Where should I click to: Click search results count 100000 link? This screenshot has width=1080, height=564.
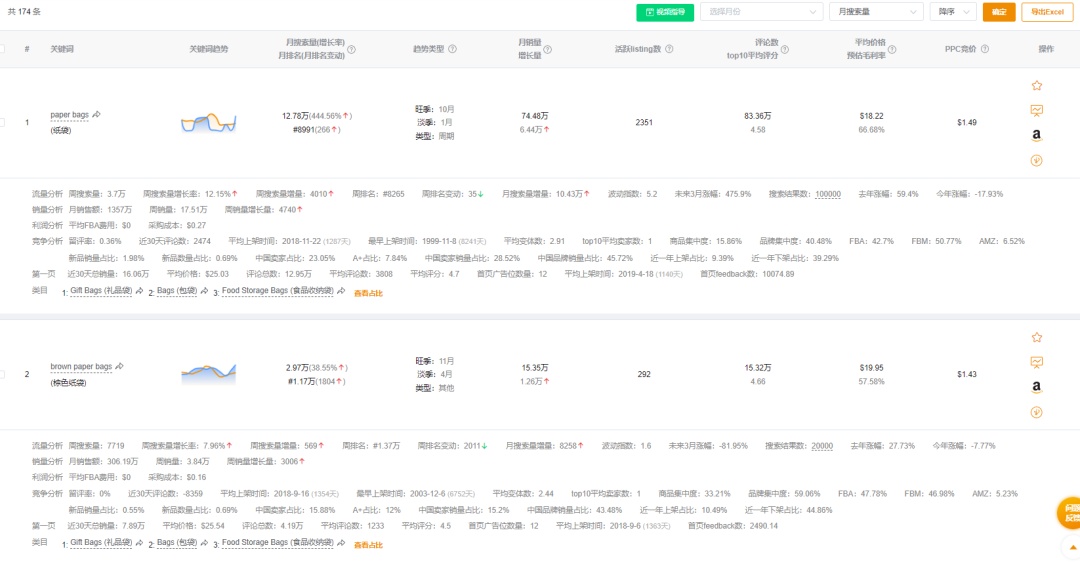[x=828, y=194]
